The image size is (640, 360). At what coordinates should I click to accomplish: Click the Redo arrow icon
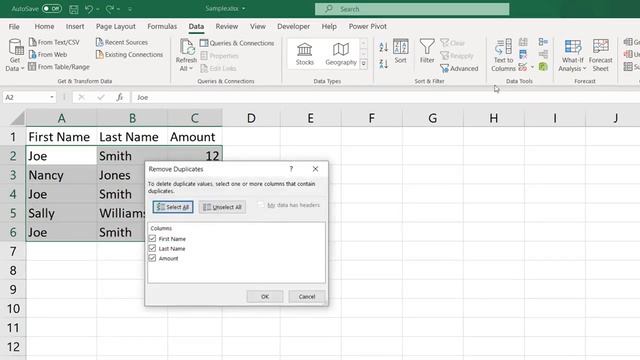(109, 9)
